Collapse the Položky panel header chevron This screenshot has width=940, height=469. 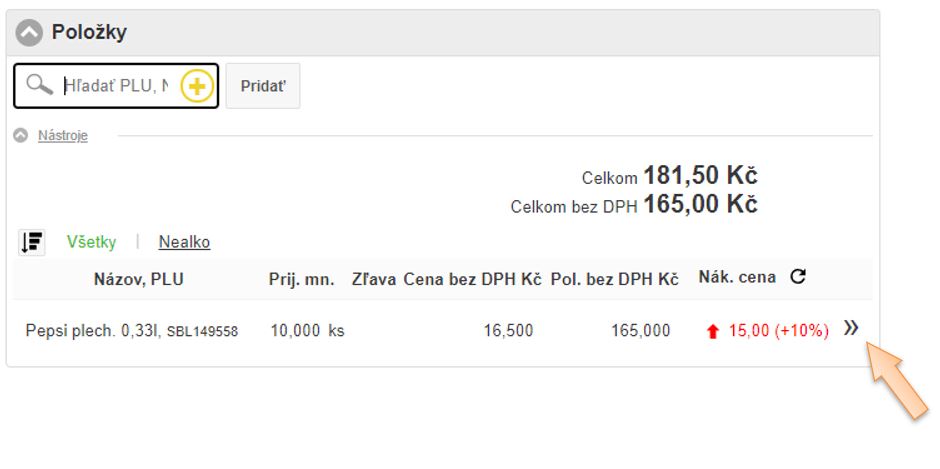pyautogui.click(x=29, y=32)
